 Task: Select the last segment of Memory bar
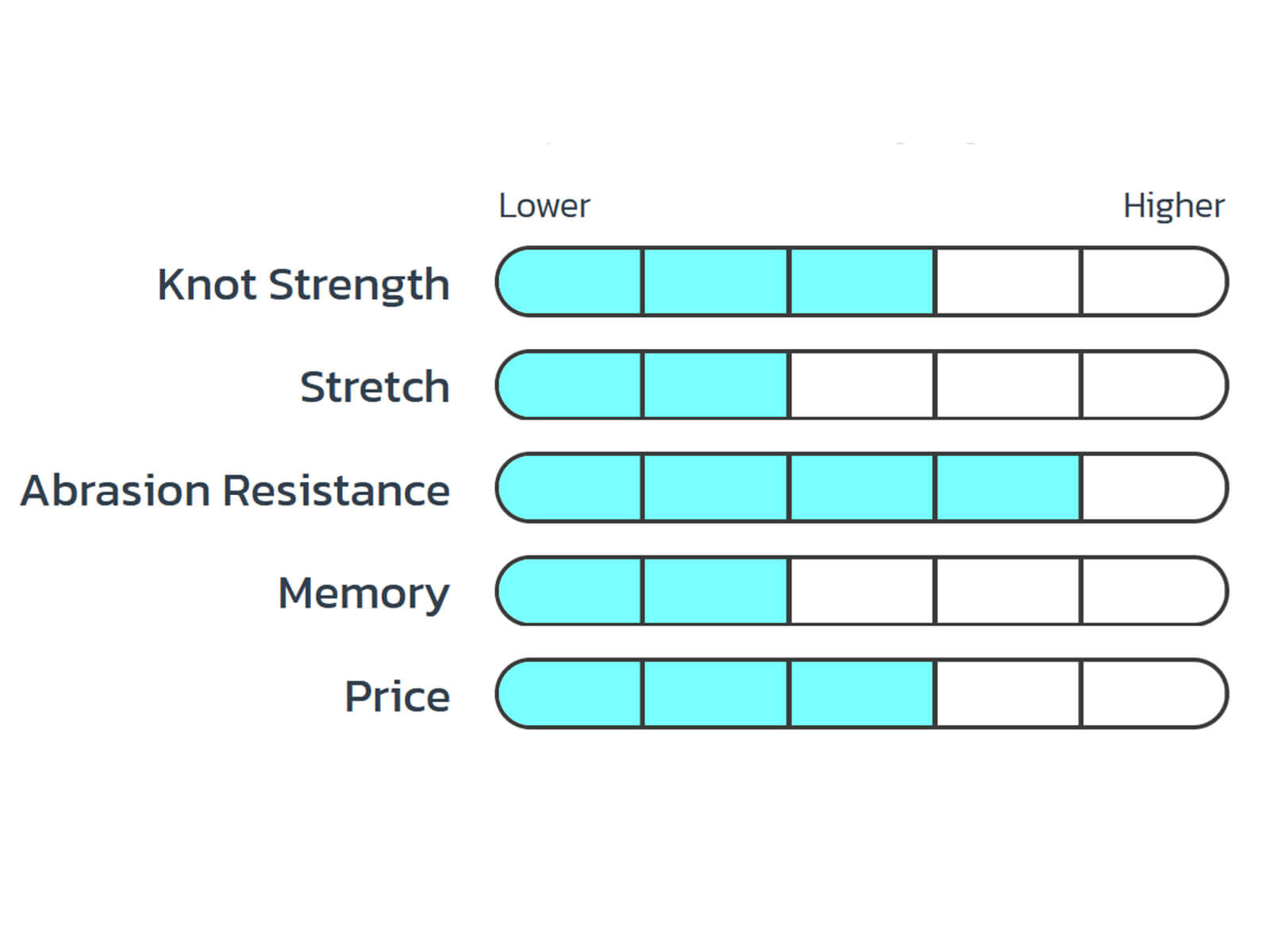pyautogui.click(x=1153, y=591)
